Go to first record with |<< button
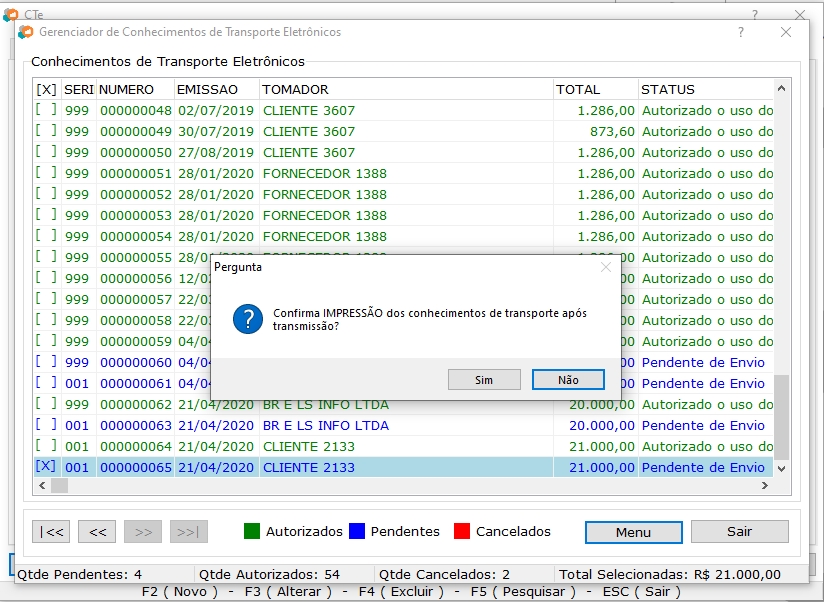Viewport: 824px width, 602px height. click(x=51, y=531)
